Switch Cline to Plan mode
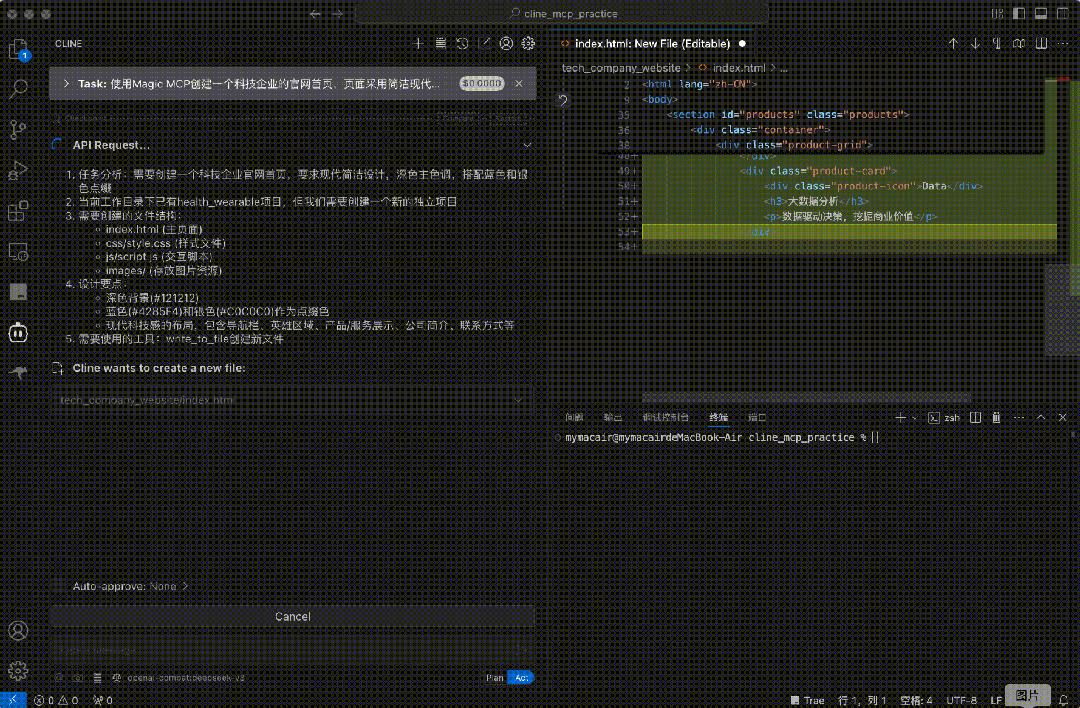Viewport: 1080px width, 708px height. 495,677
